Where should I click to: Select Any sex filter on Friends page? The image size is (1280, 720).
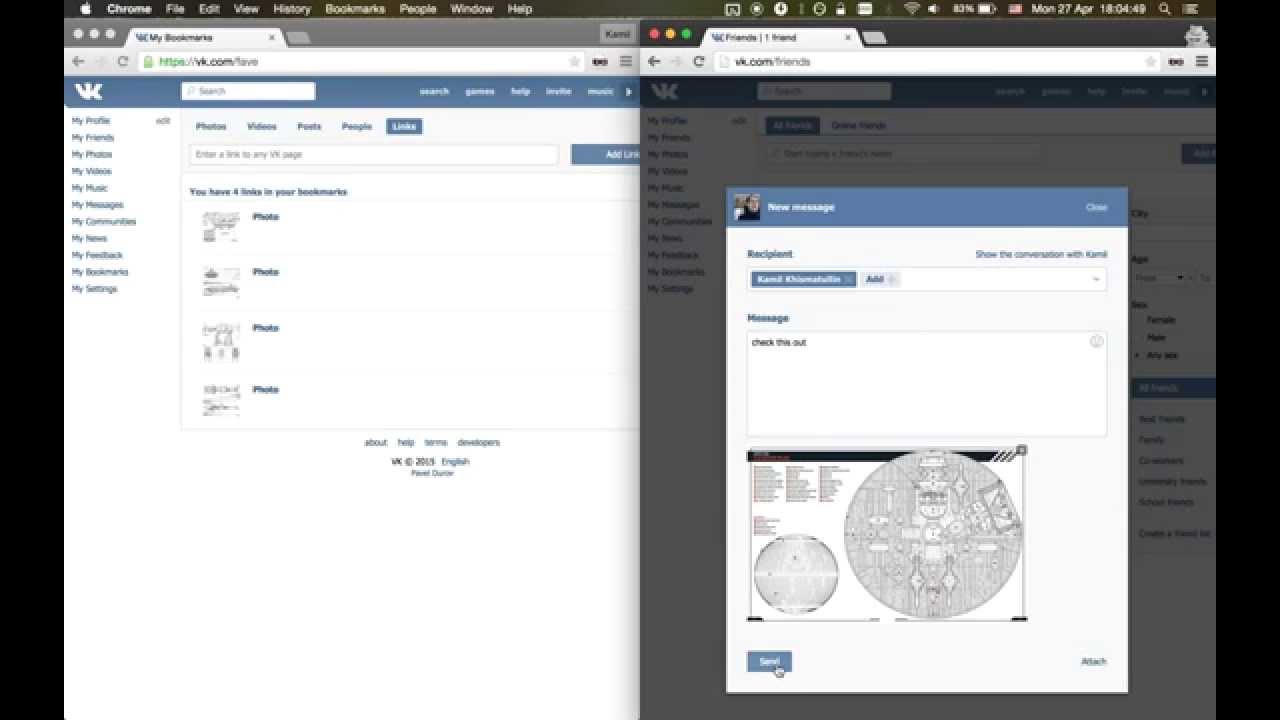pos(1161,355)
